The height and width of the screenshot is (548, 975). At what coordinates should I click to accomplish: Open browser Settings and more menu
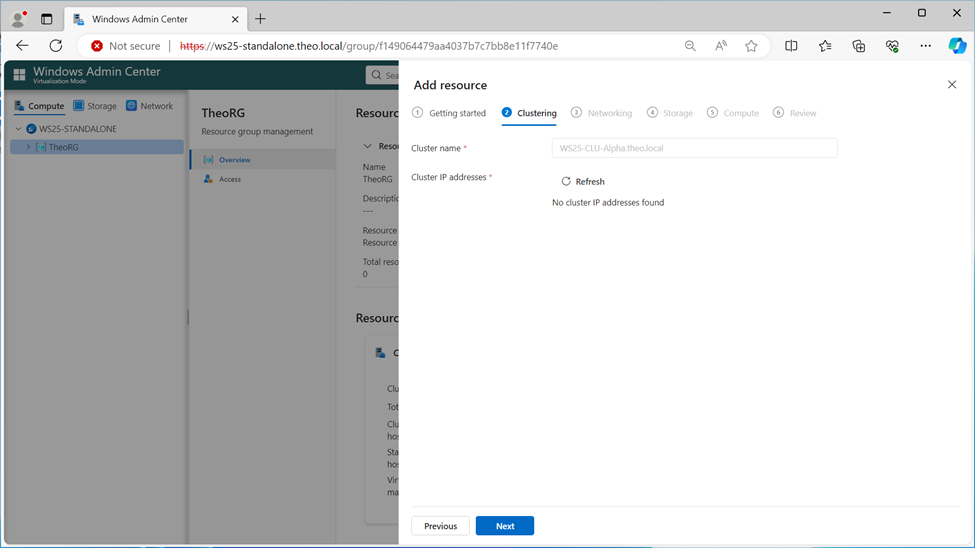tap(926, 45)
